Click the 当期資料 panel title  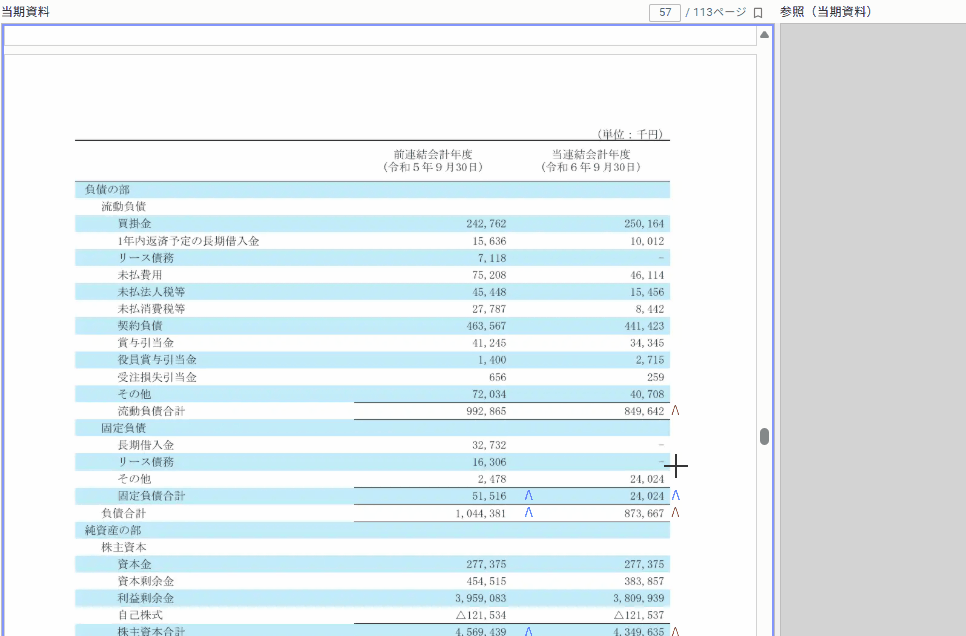[x=25, y=12]
